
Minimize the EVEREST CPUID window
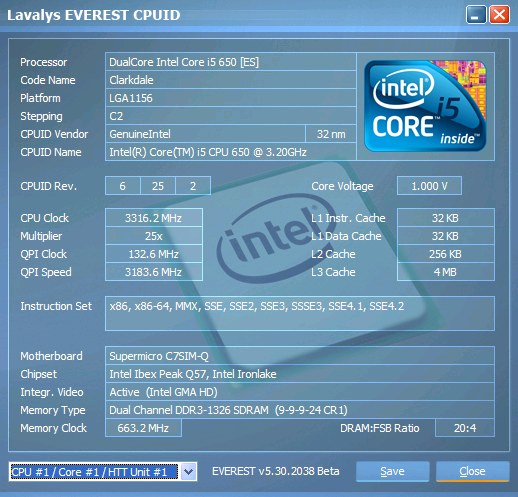[x=476, y=15]
